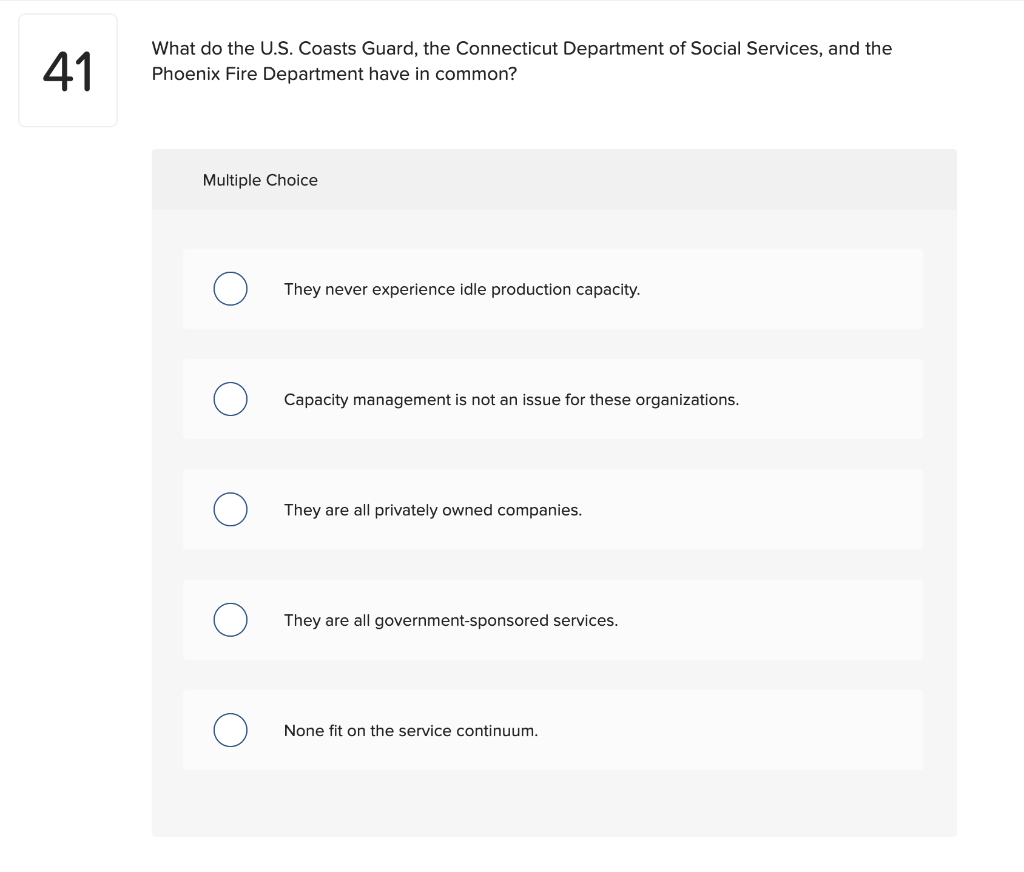Click the answer text 'They are all government-sponsored services.'
The height and width of the screenshot is (872, 1024).
(x=450, y=620)
